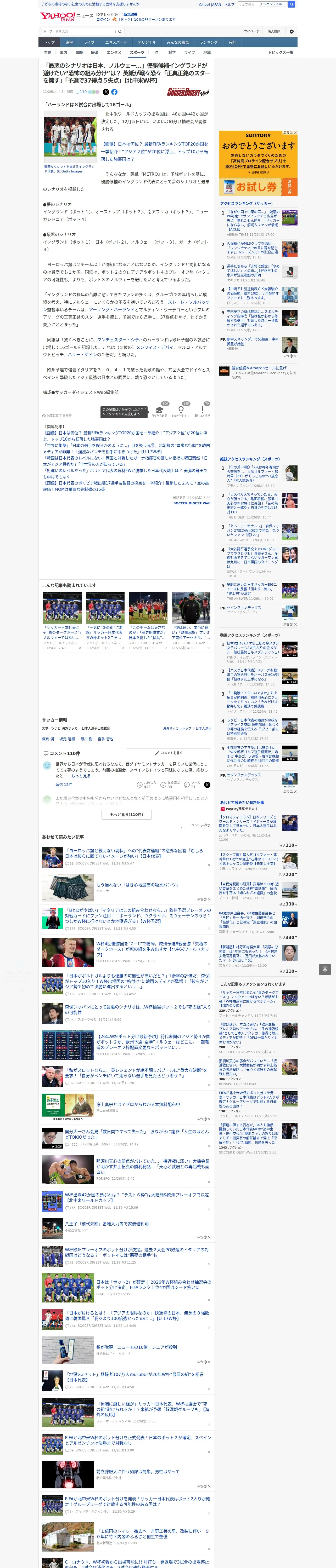This screenshot has height=1568, width=336.
Task: Select the ライブ tab in main navigation
Action: pyautogui.click(x=89, y=42)
